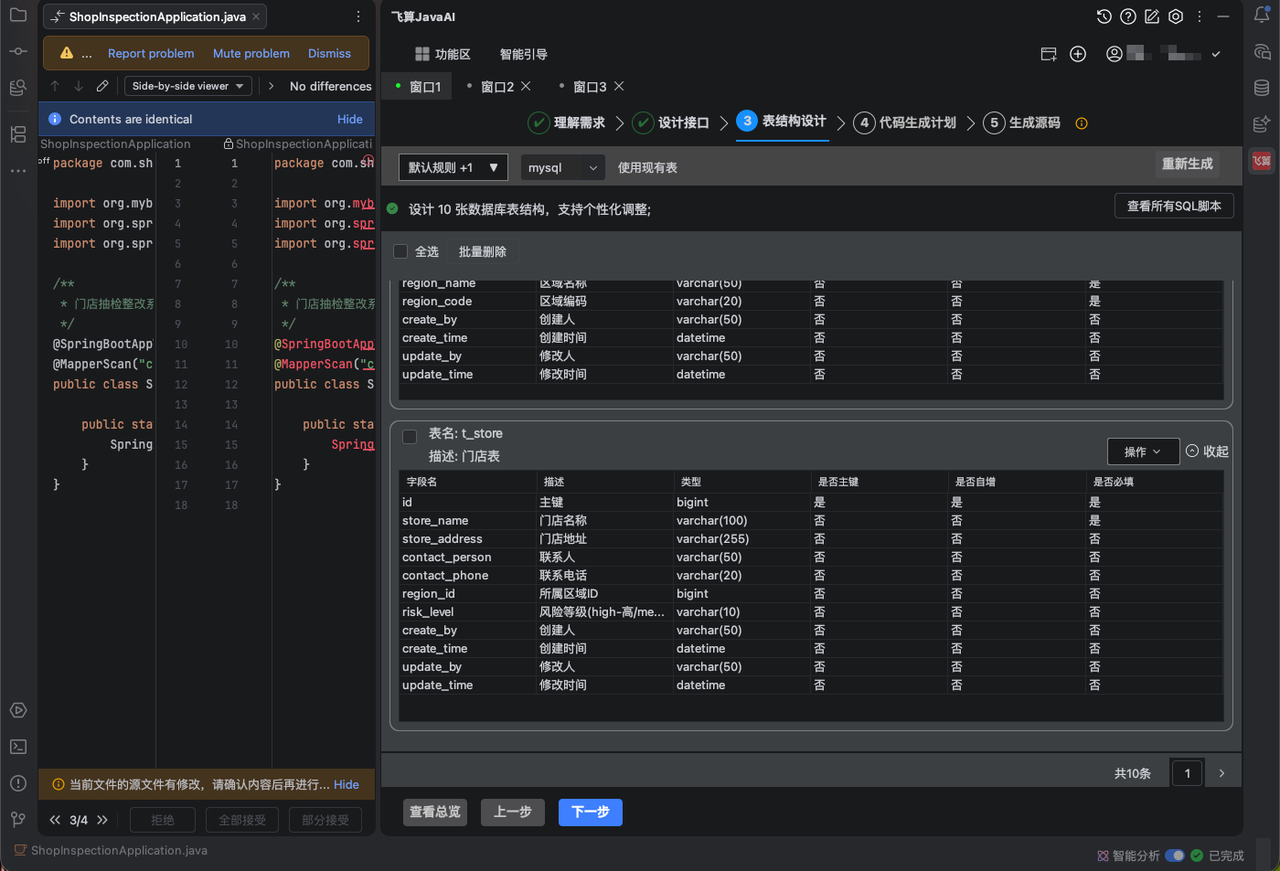Open the Project folder tool window

[18, 16]
